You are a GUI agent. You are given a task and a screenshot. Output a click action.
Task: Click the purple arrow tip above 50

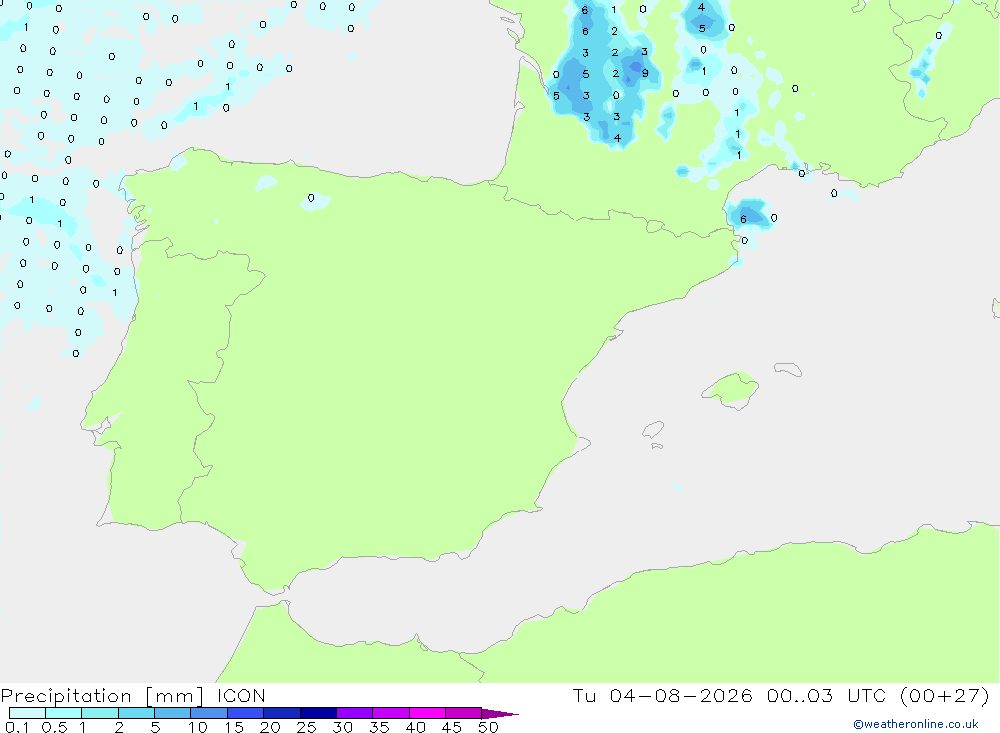499,714
